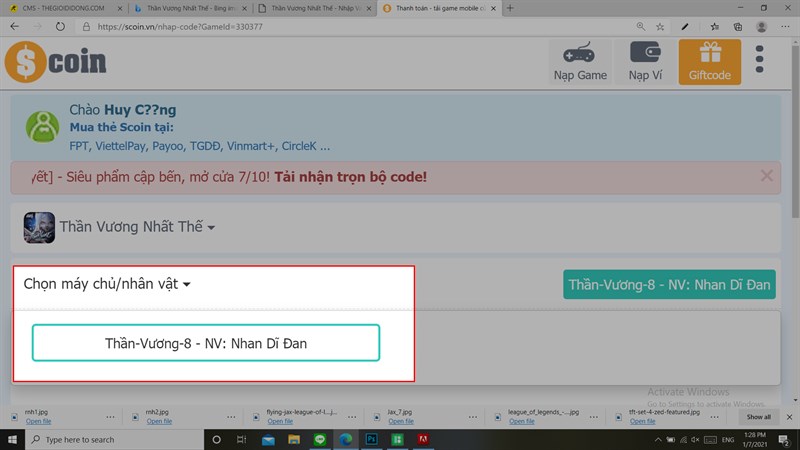The height and width of the screenshot is (450, 800).
Task: Switch to Thần Vương Nhất Thế - Bing tab
Action: [191, 8]
